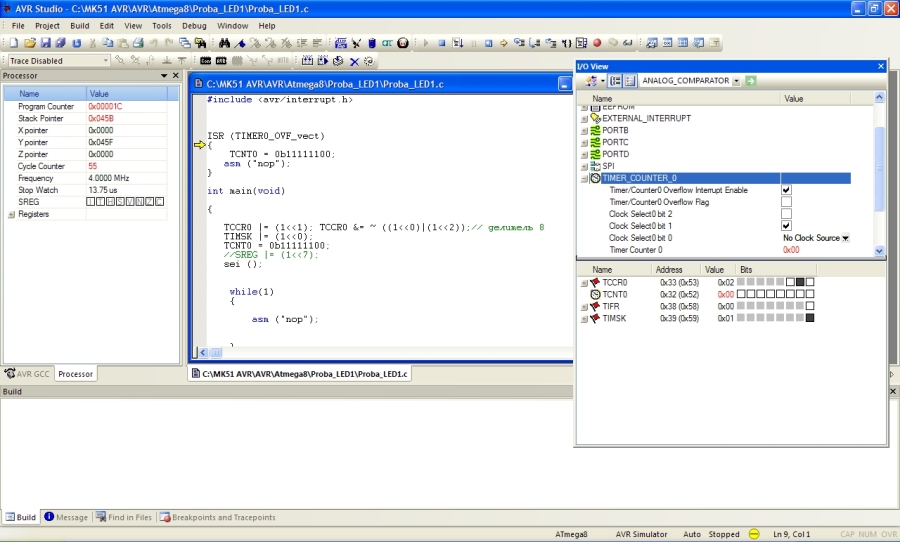Select the TCNT0 register row

[x=614, y=294]
